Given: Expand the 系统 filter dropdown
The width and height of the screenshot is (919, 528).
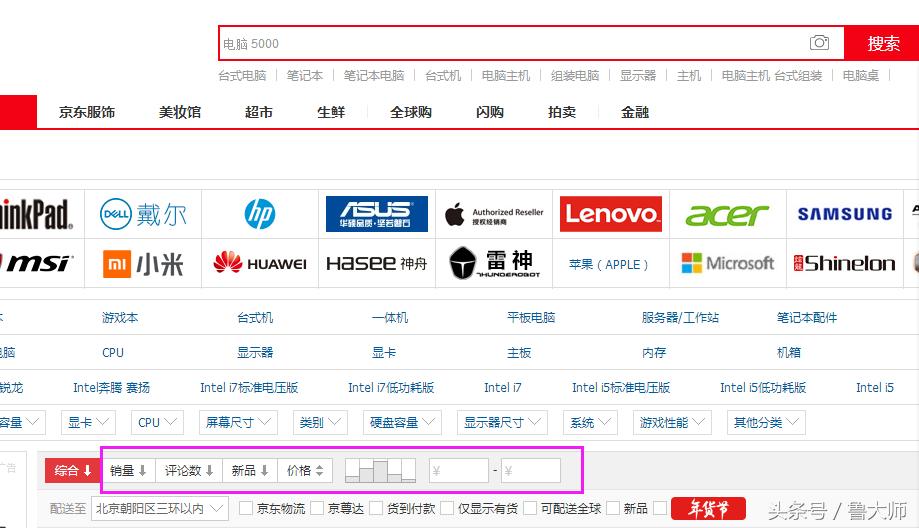Looking at the screenshot, I should (590, 423).
